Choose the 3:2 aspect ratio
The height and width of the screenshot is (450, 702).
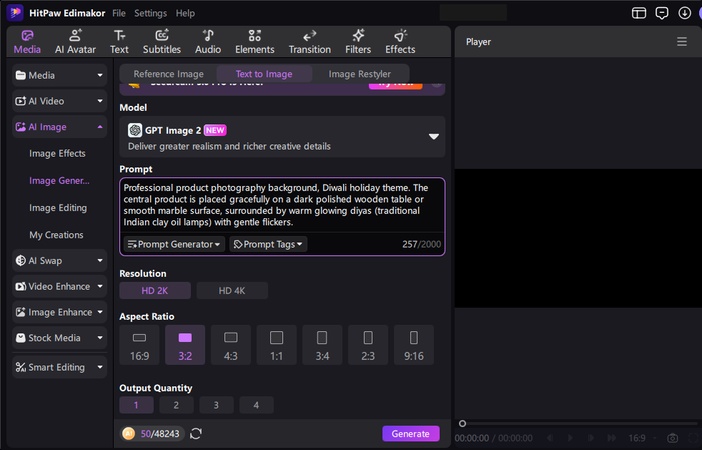pos(185,345)
